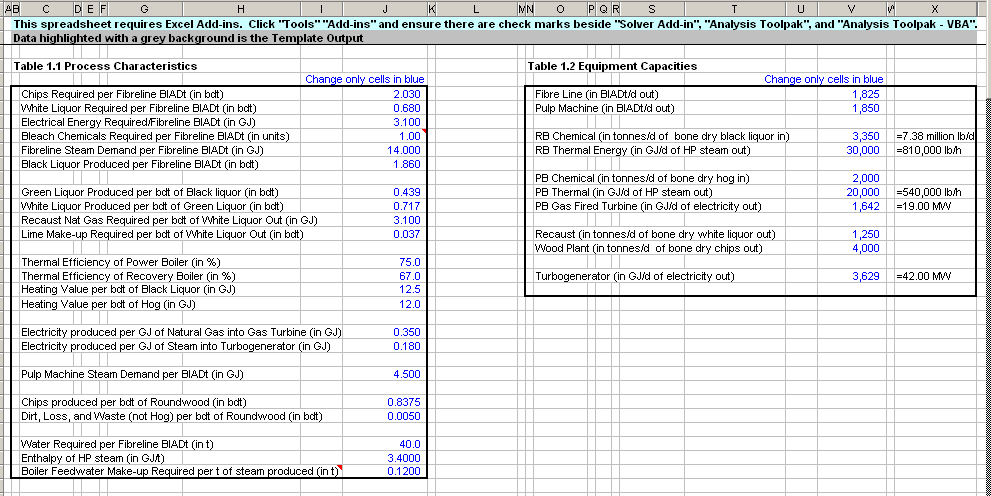991x496 pixels.
Task: Click gas turbine electricity value 0.350
Action: click(x=406, y=332)
